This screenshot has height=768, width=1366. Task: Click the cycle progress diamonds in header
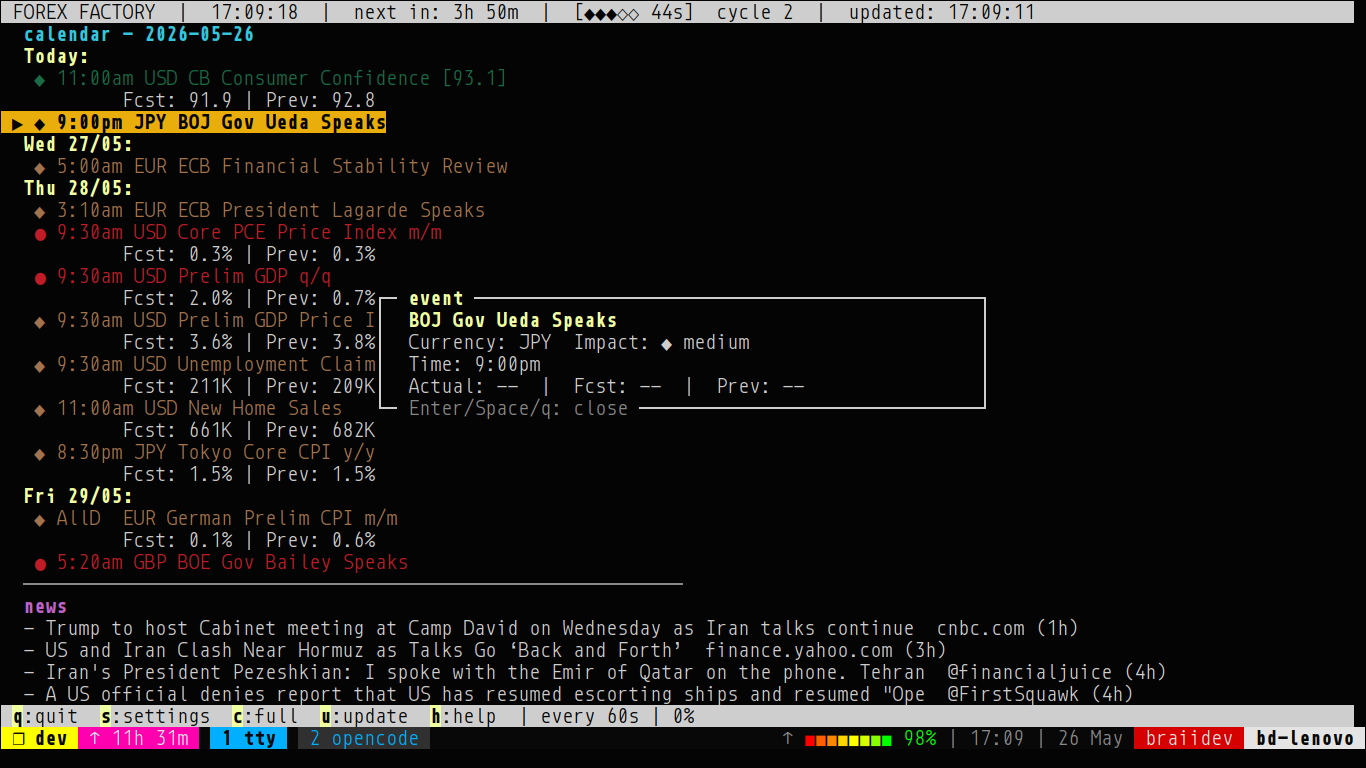[x=612, y=13]
